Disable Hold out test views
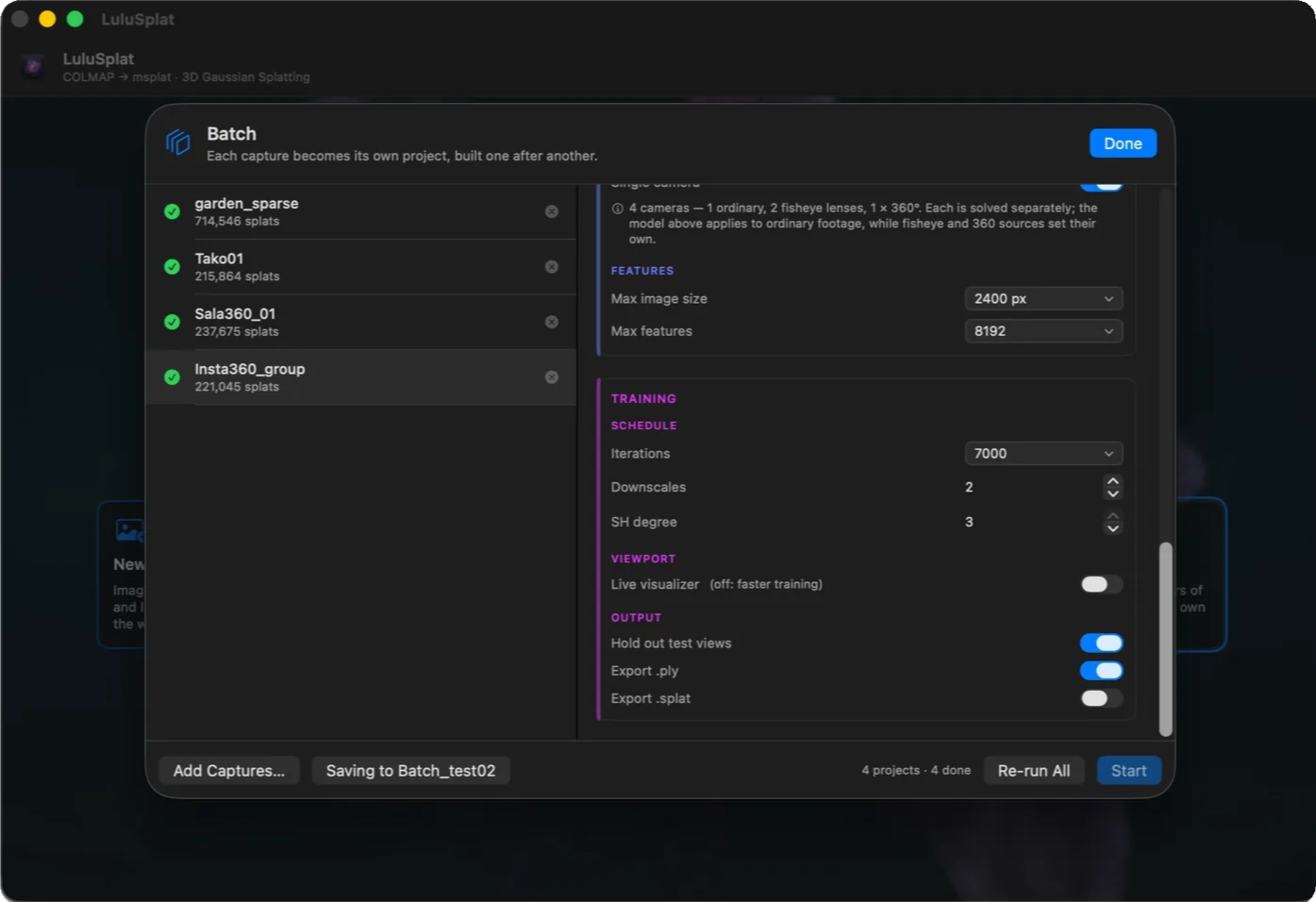This screenshot has width=1316, height=902. pyautogui.click(x=1102, y=643)
